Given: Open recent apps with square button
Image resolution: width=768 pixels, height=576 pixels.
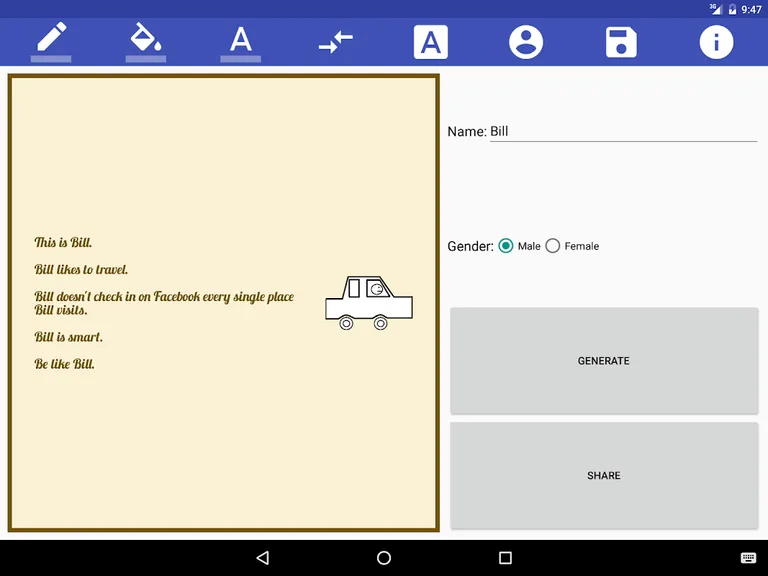Looking at the screenshot, I should click(x=505, y=558).
